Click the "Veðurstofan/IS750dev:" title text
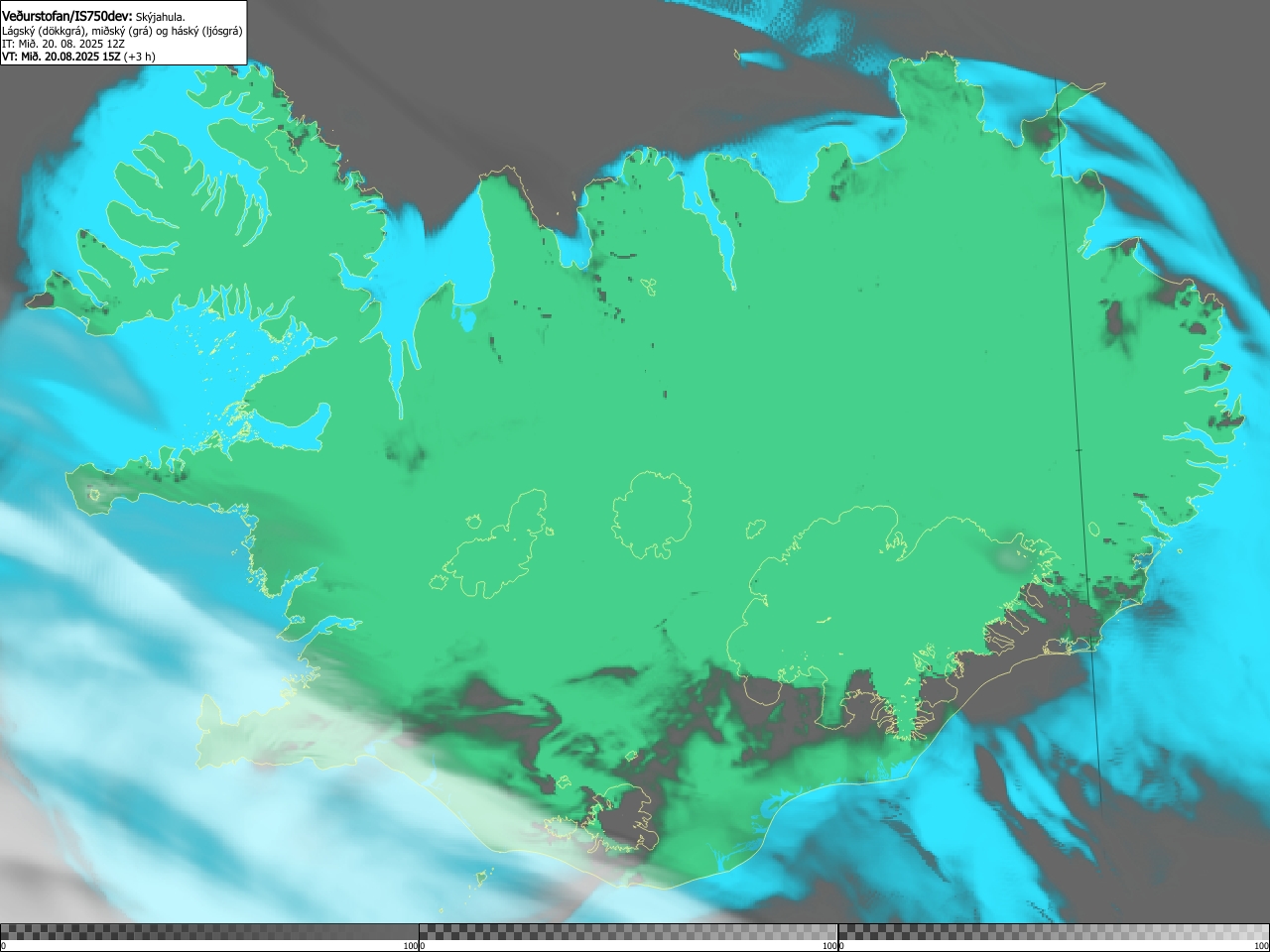This screenshot has height=952, width=1270. (66, 16)
